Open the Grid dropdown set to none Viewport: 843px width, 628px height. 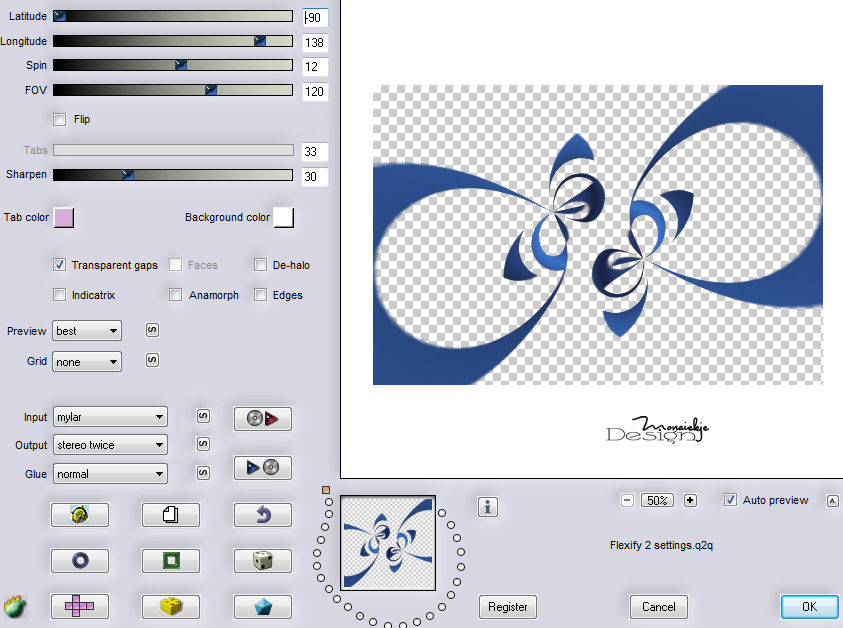[x=87, y=362]
